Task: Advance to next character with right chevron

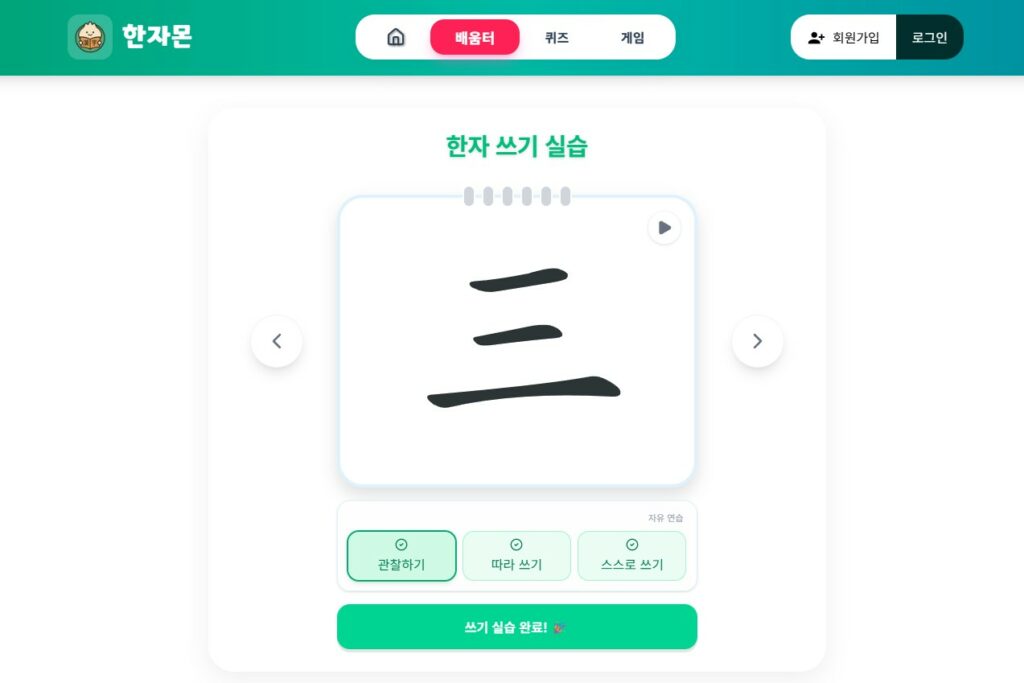Action: click(x=757, y=341)
